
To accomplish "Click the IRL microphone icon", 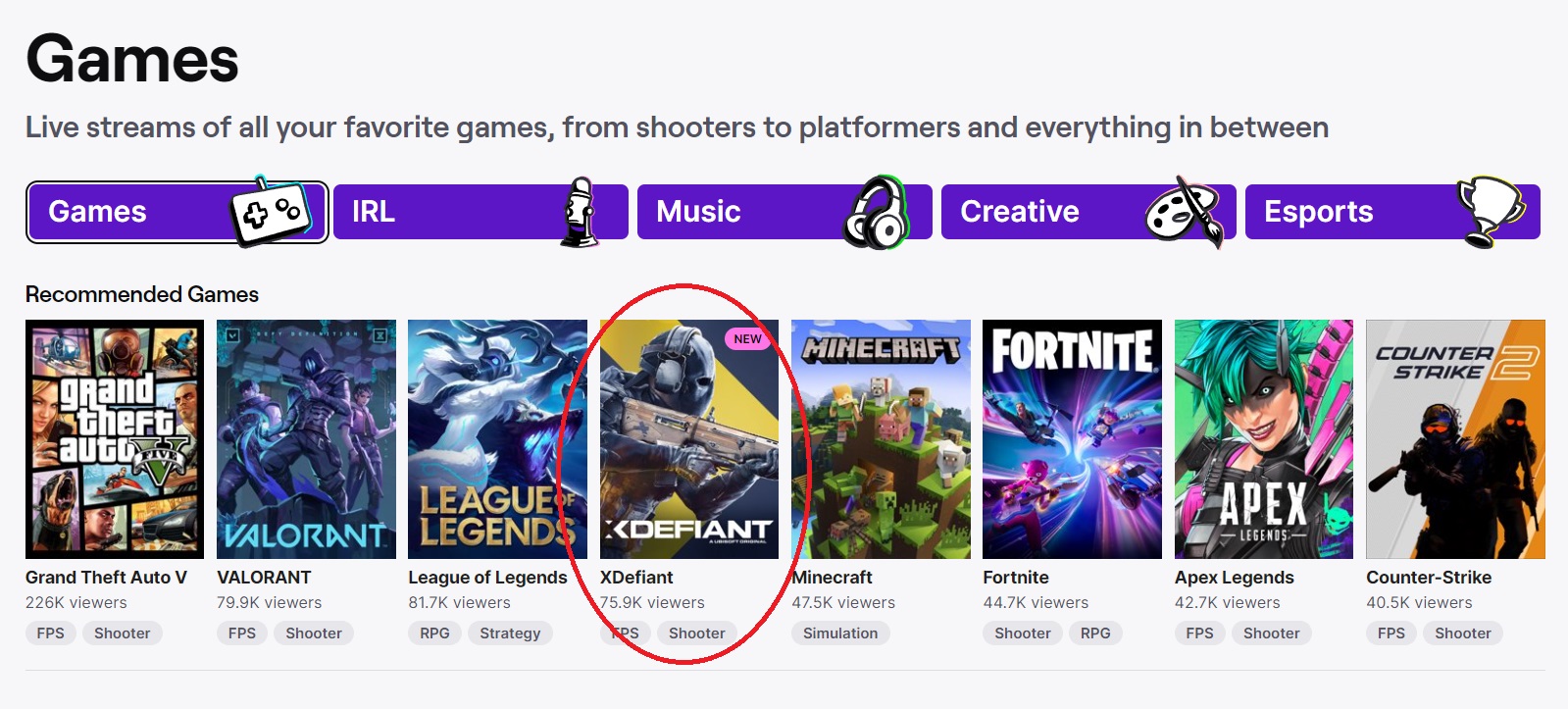I will pyautogui.click(x=581, y=212).
